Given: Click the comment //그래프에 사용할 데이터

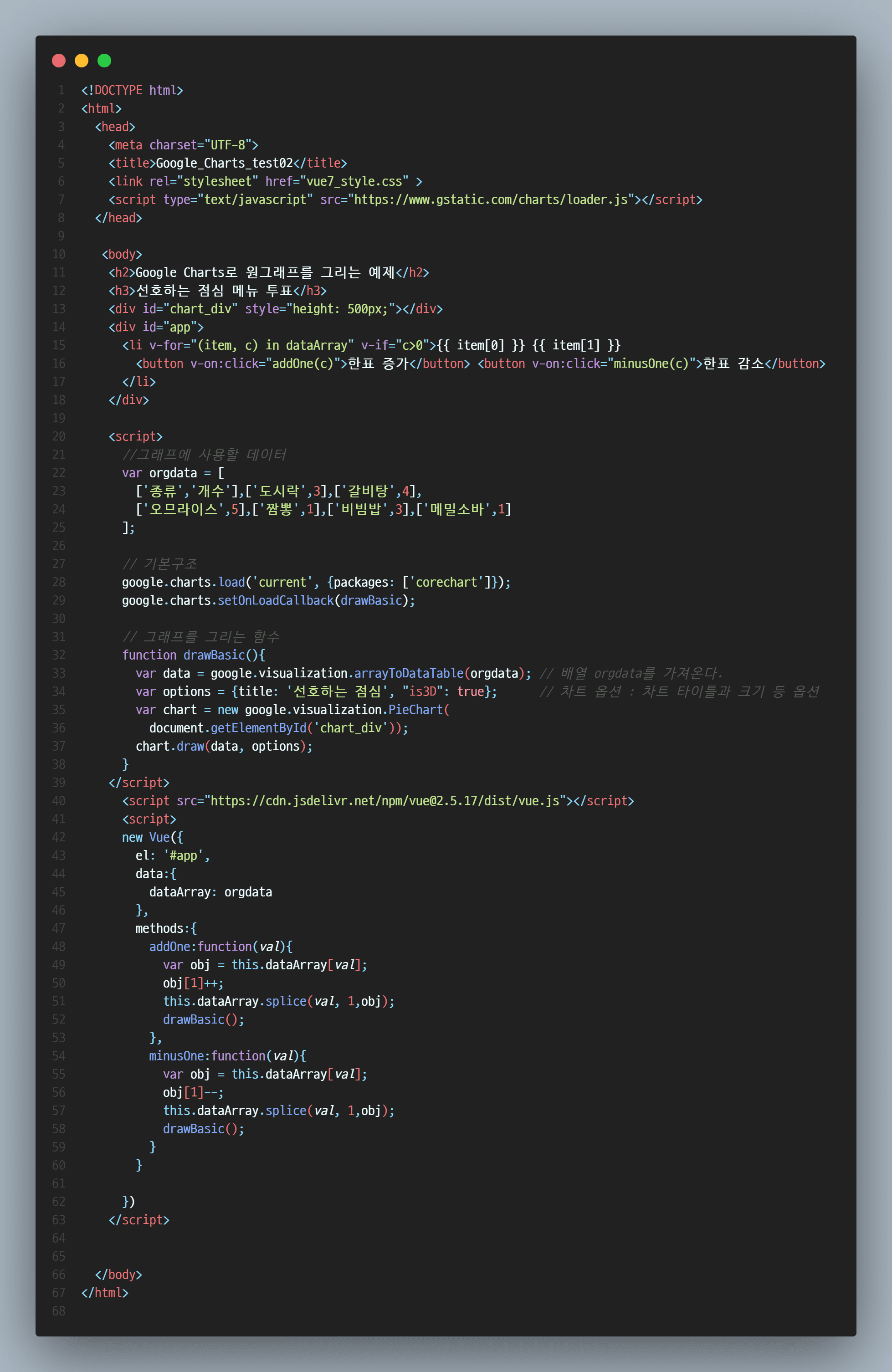Looking at the screenshot, I should tap(204, 455).
